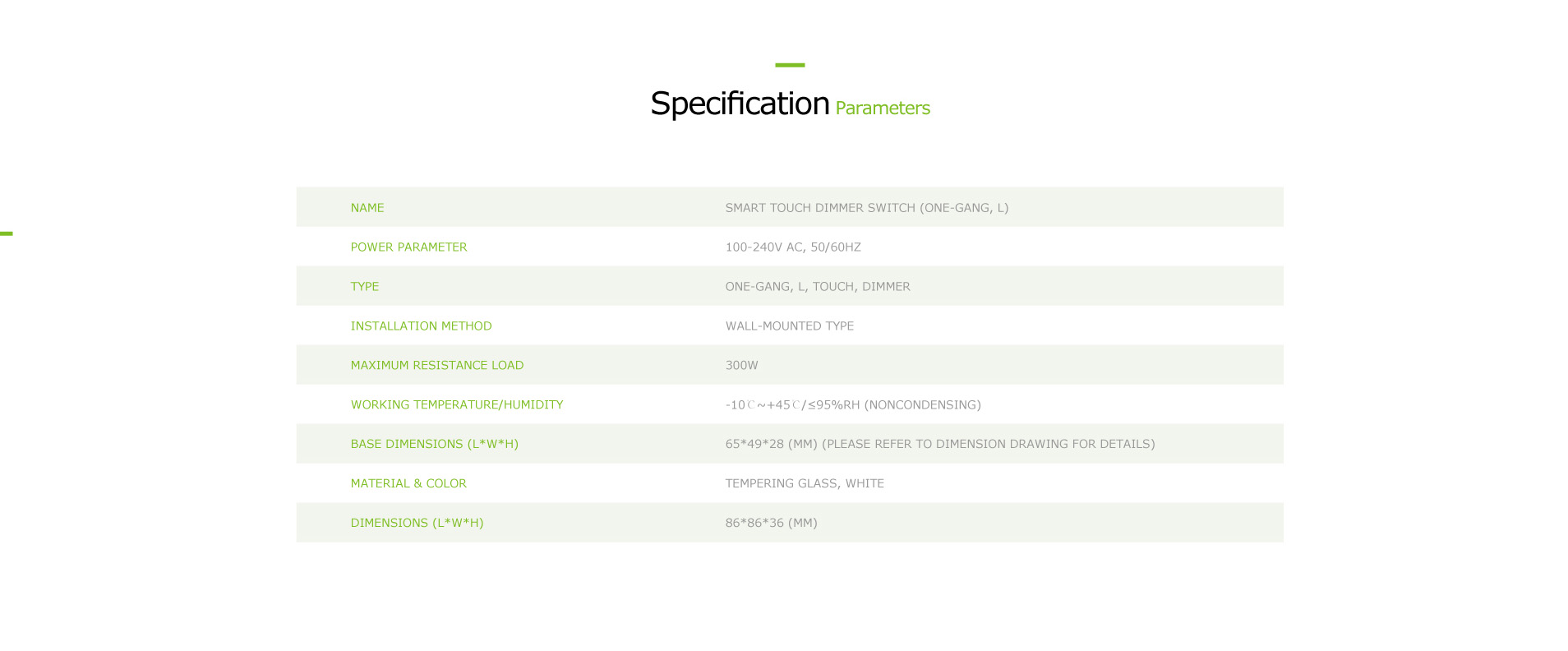
Task: Click WORKING TEMPERATURE/HUMIDITY label
Action: click(x=457, y=405)
